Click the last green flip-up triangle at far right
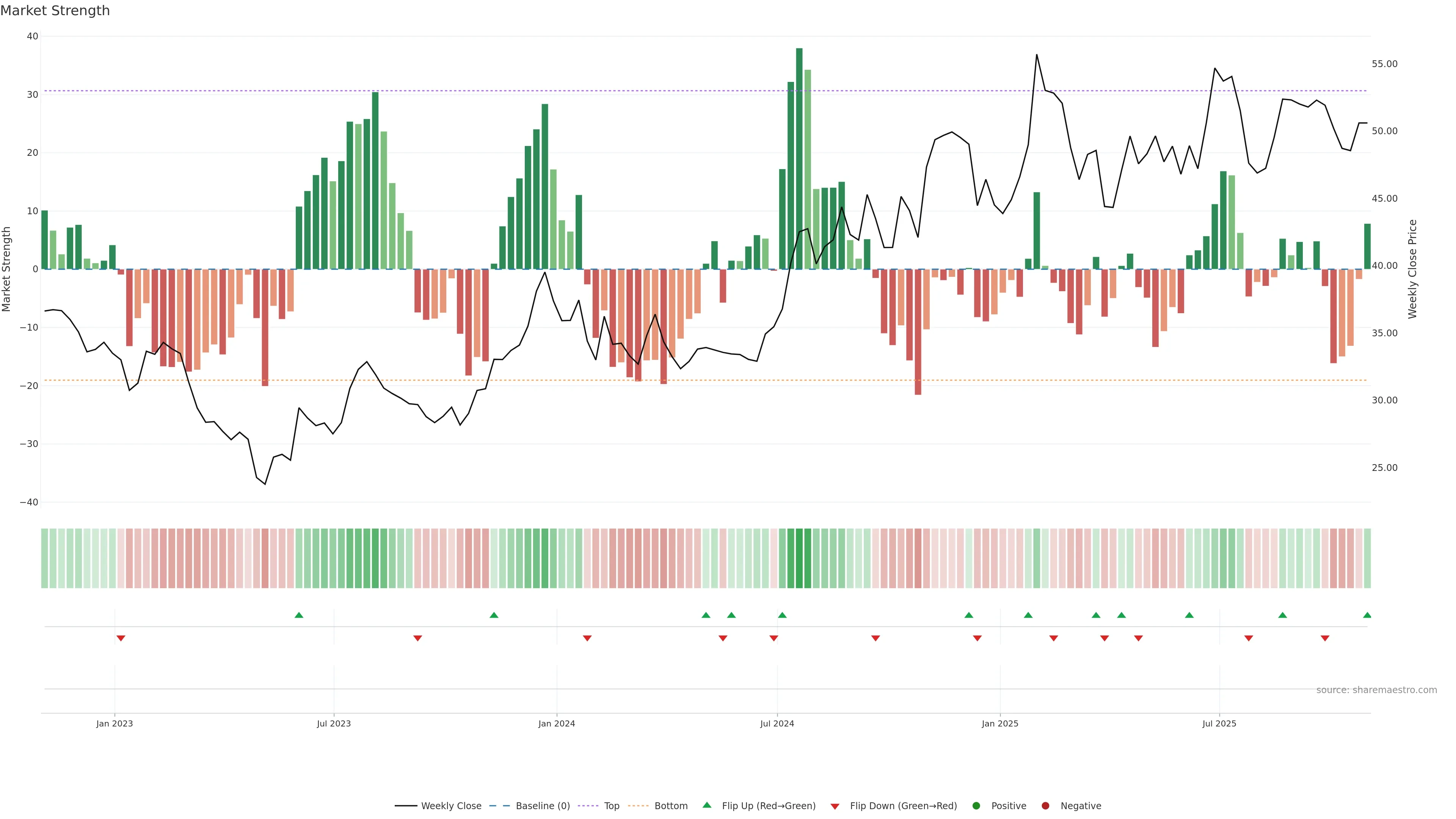Viewport: 1456px width, 819px height. click(1367, 615)
